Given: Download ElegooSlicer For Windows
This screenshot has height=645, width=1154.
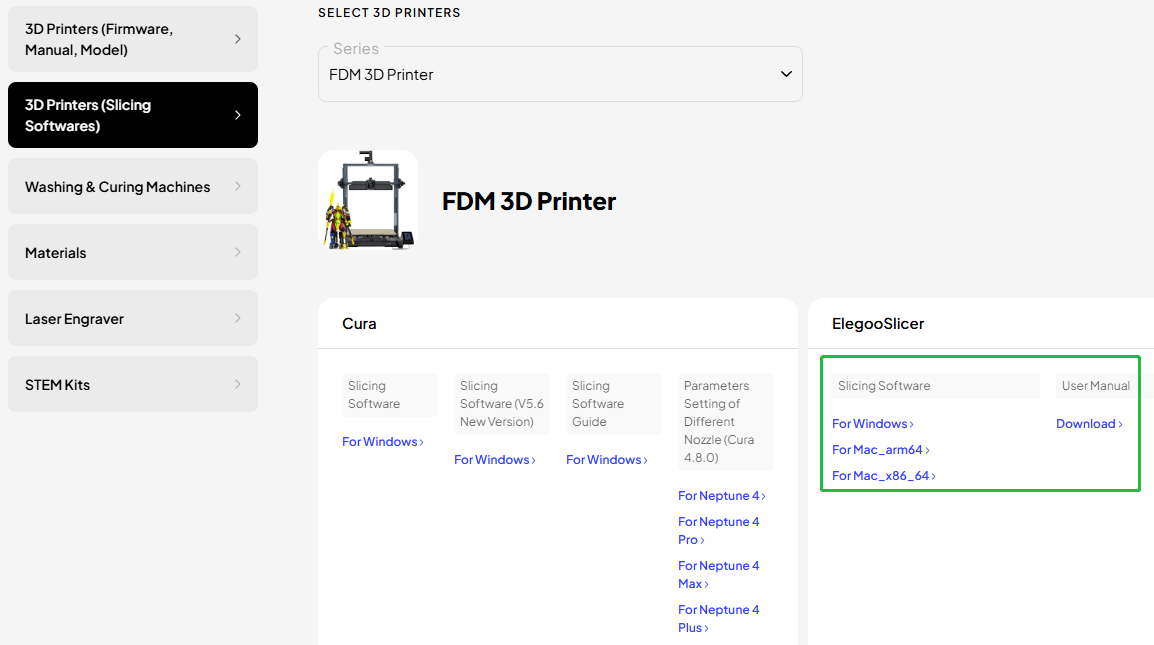Looking at the screenshot, I should click(x=872, y=424).
